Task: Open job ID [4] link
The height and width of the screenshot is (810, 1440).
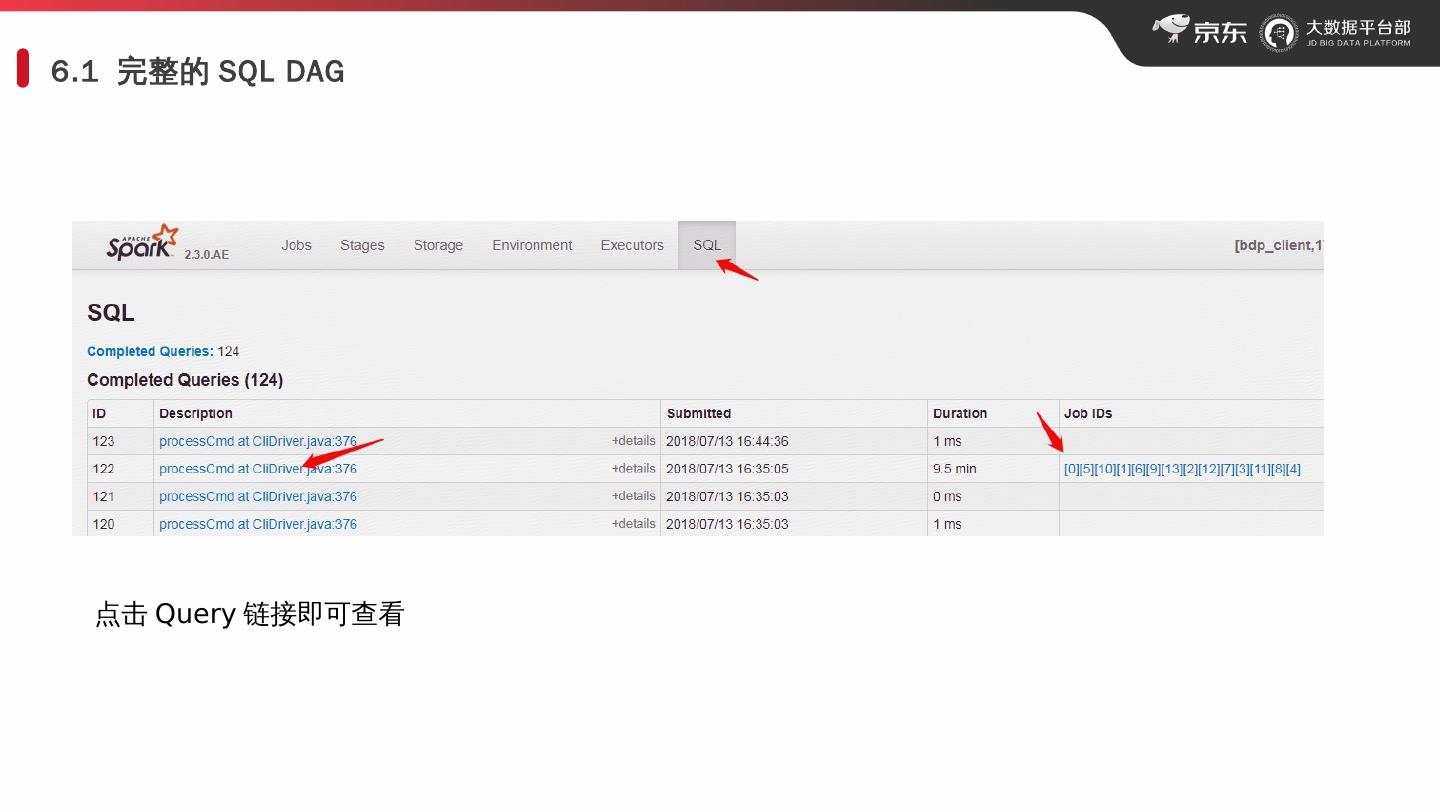Action: coord(1293,469)
